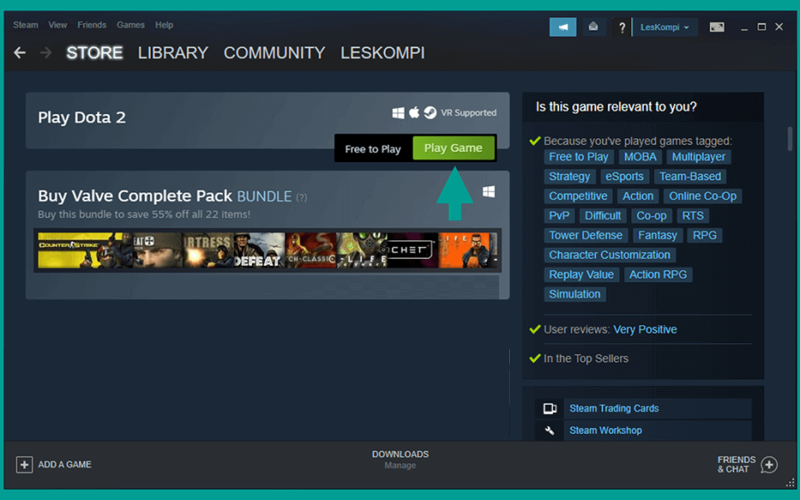The image size is (800, 500).
Task: Click the Action tag
Action: coord(638,196)
